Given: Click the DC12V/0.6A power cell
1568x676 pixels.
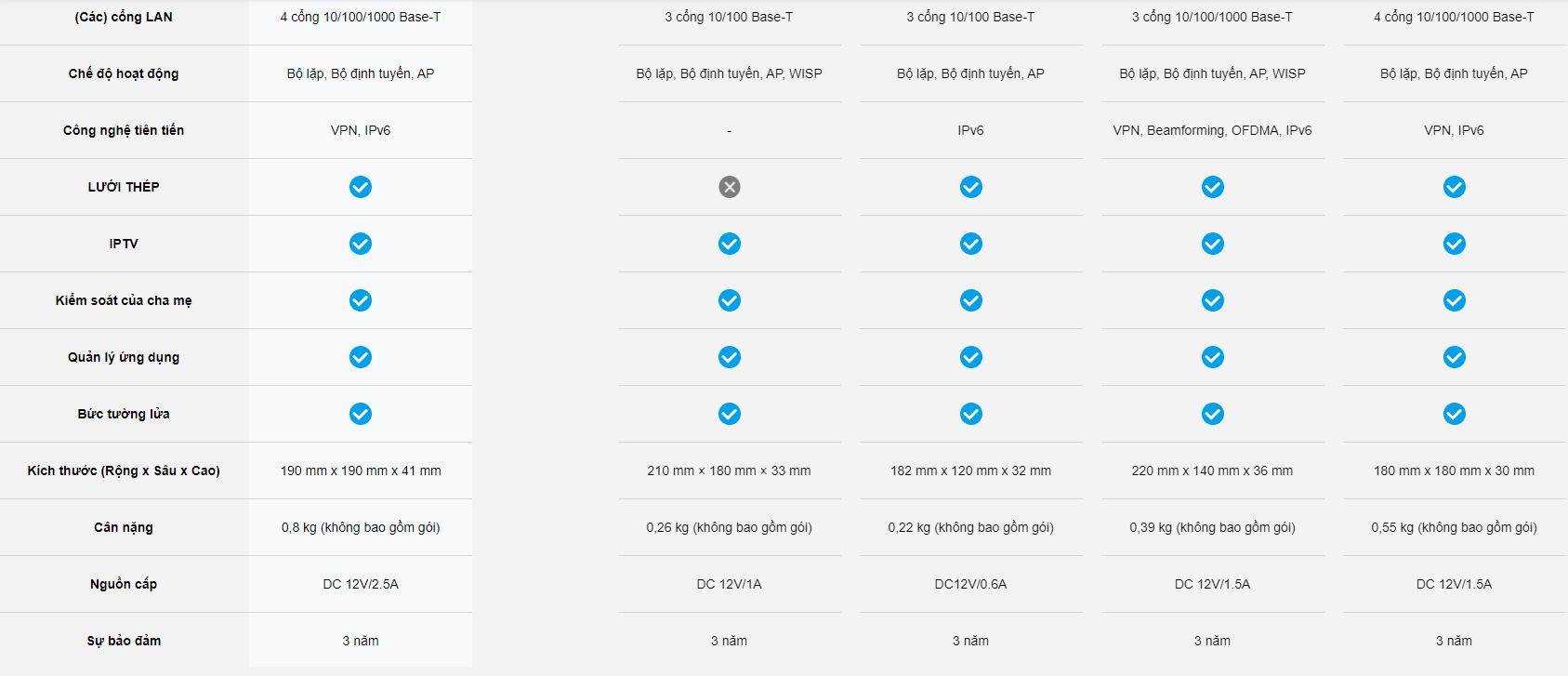Looking at the screenshot, I should pyautogui.click(x=971, y=584).
